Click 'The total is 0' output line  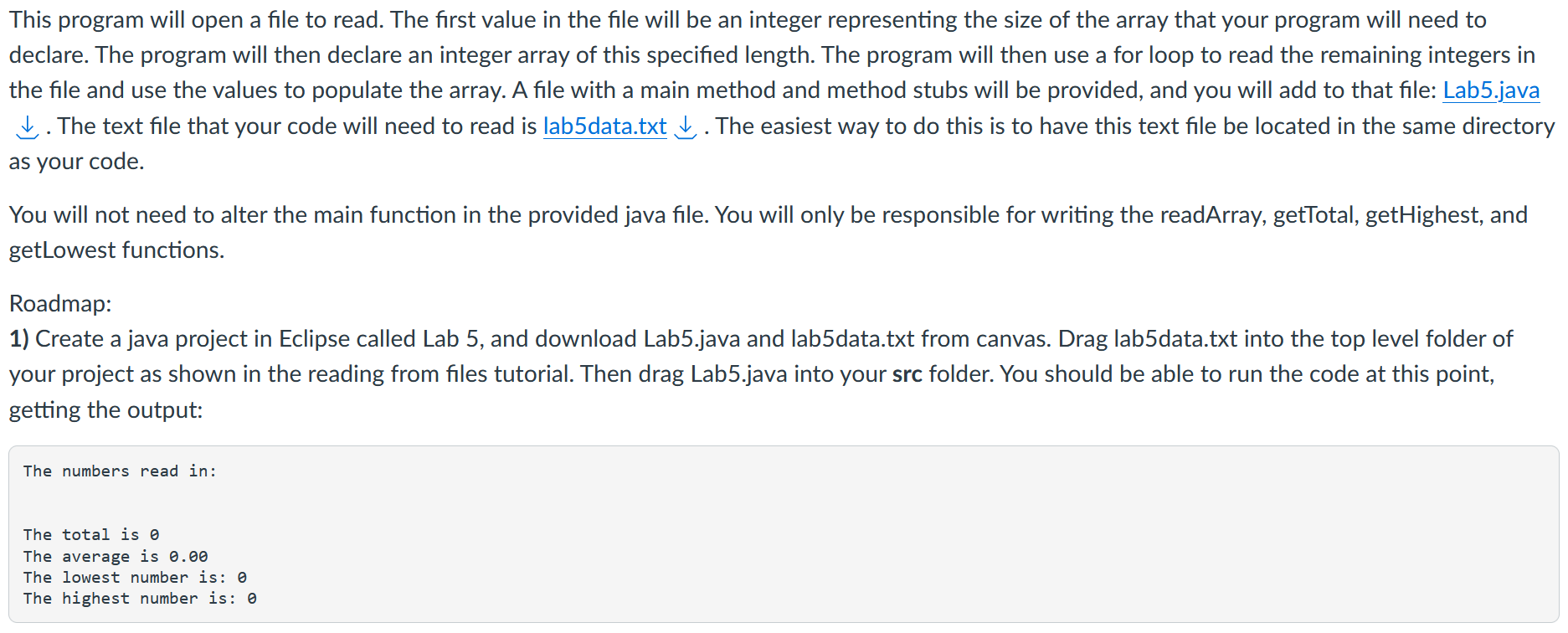pyautogui.click(x=91, y=535)
